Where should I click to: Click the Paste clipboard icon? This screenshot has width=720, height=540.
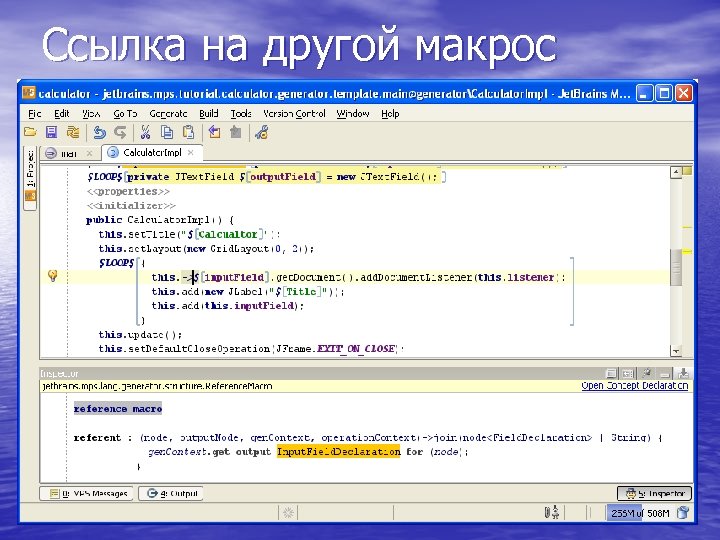pos(188,132)
